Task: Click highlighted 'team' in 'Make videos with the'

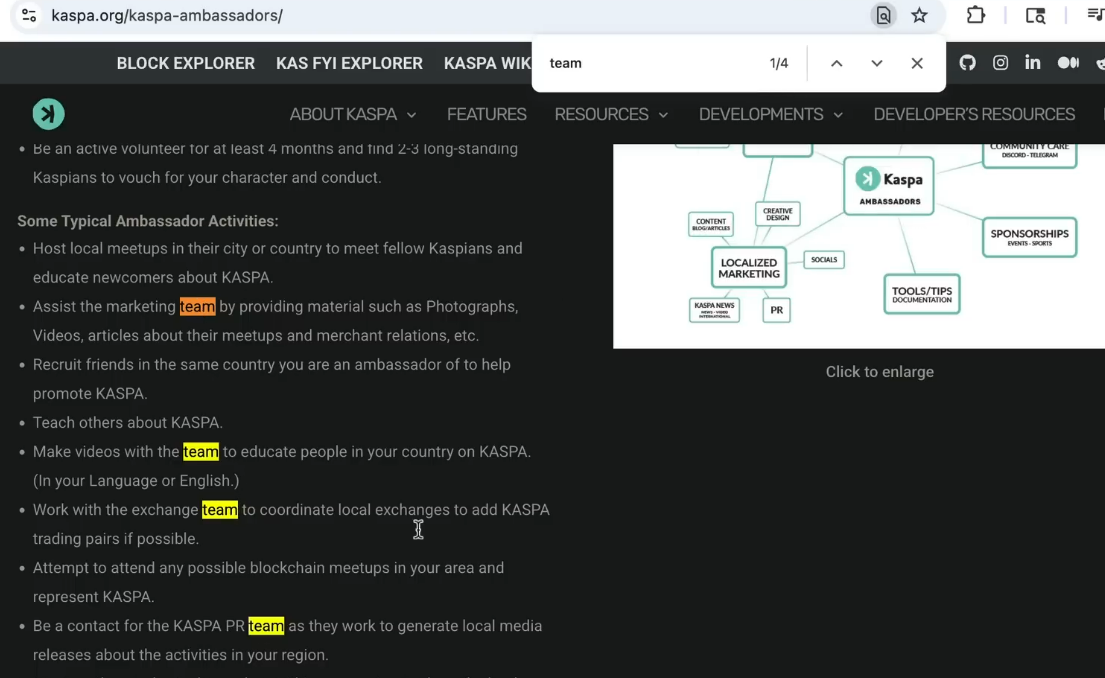Action: pos(201,452)
